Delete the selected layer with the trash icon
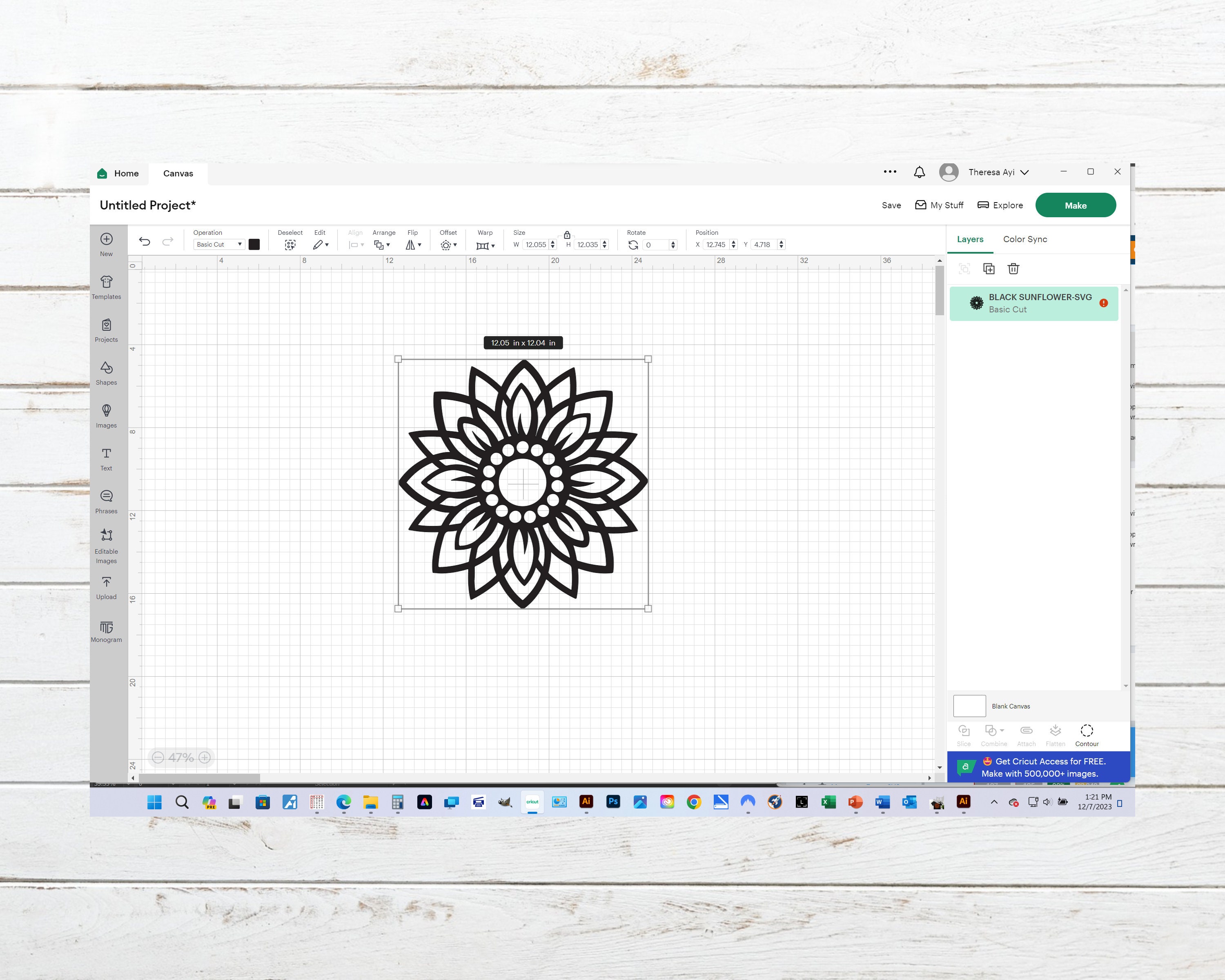This screenshot has width=1225, height=980. (x=1013, y=269)
